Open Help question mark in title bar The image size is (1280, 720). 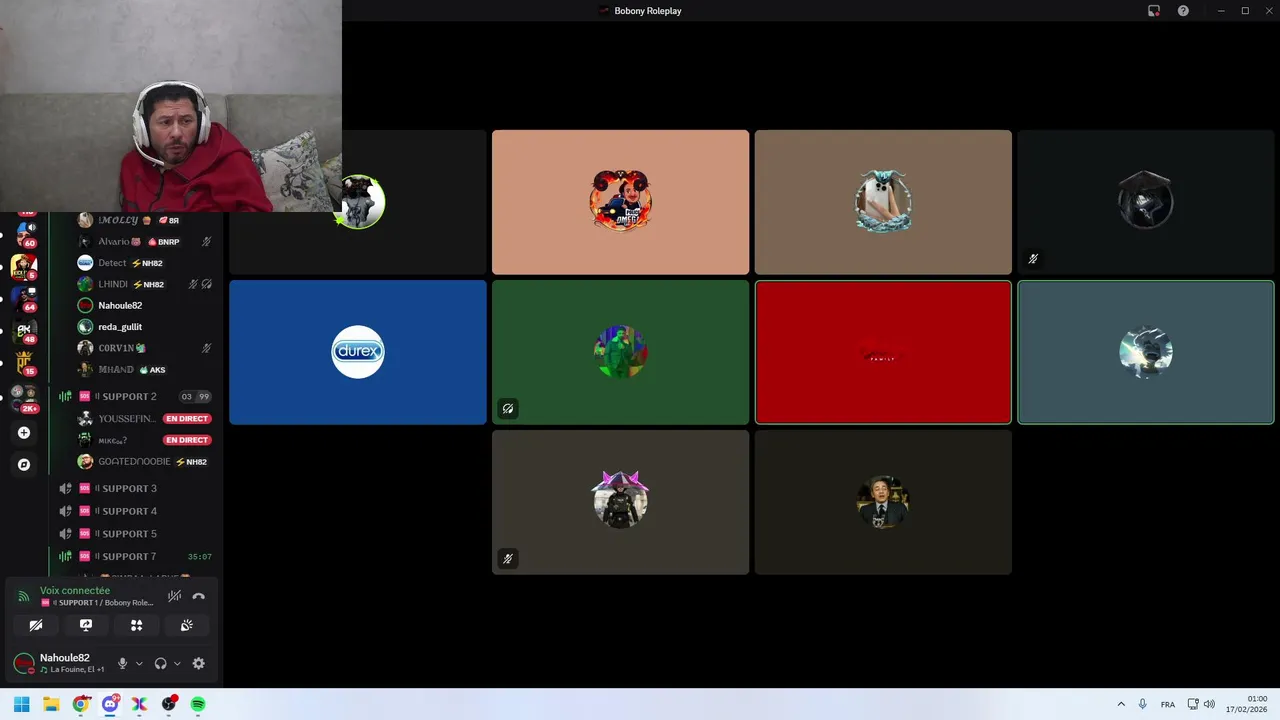[1183, 11]
